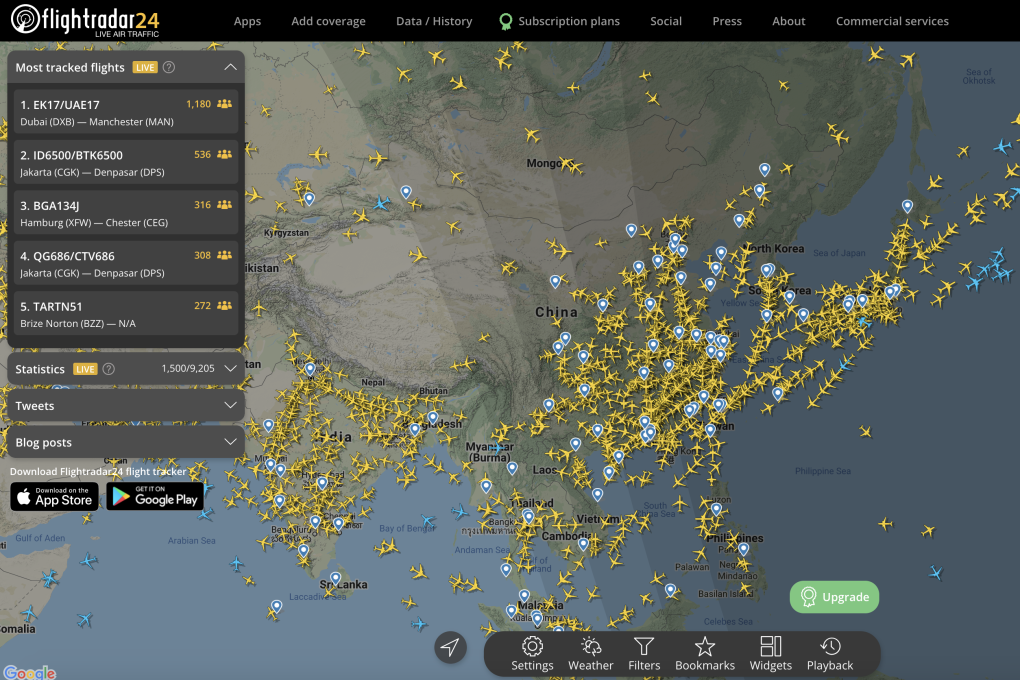Collapse the Most tracked flights panel

coord(229,67)
